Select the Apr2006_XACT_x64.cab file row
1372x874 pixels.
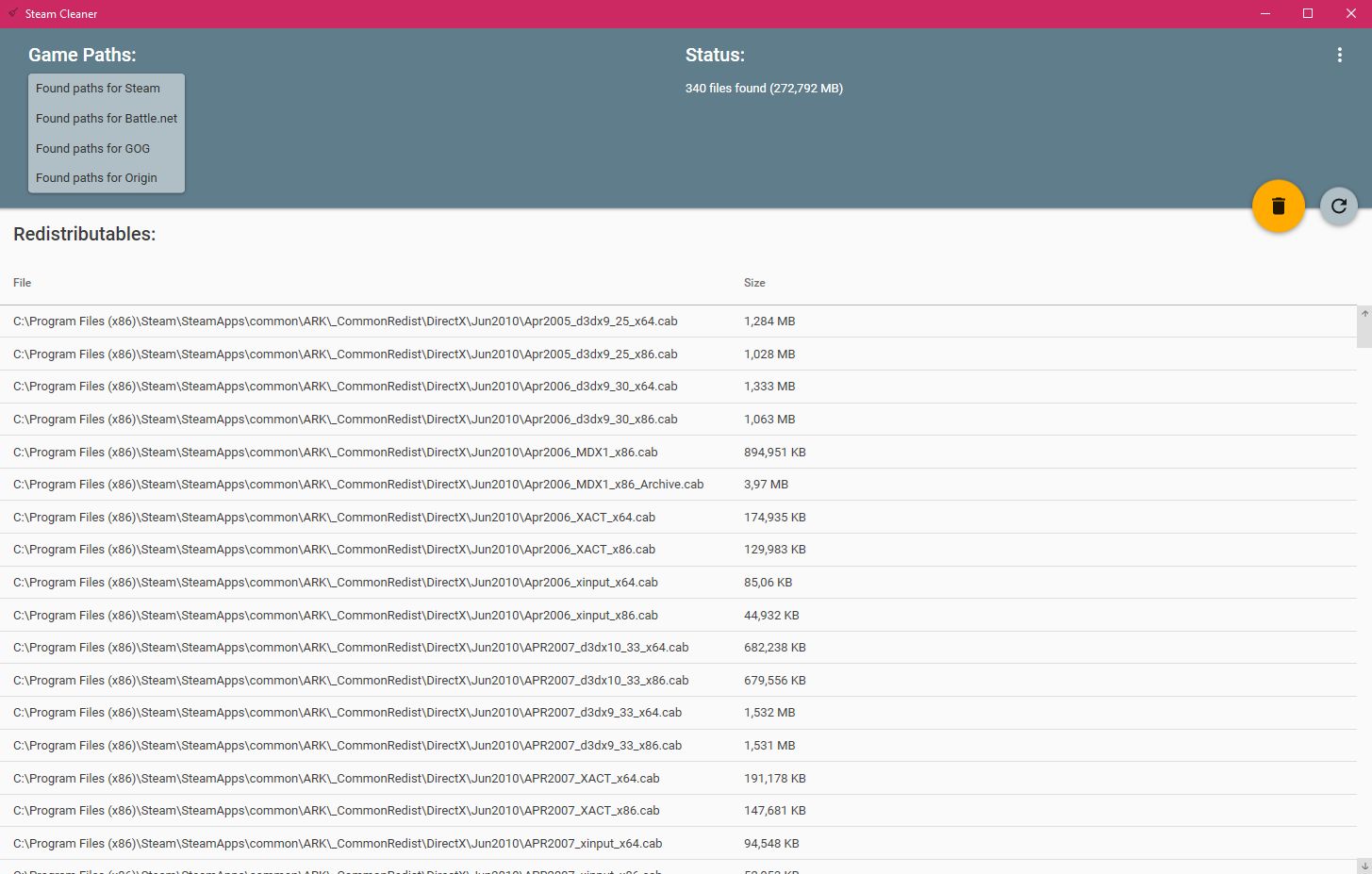coord(678,518)
